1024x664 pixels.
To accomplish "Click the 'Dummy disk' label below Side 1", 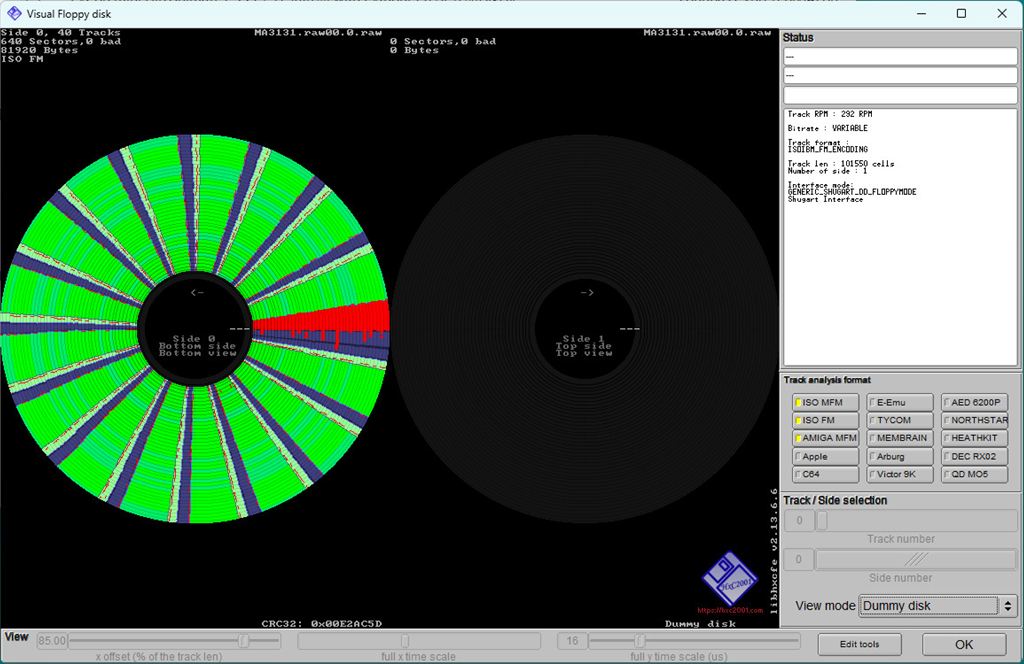I will coord(700,624).
